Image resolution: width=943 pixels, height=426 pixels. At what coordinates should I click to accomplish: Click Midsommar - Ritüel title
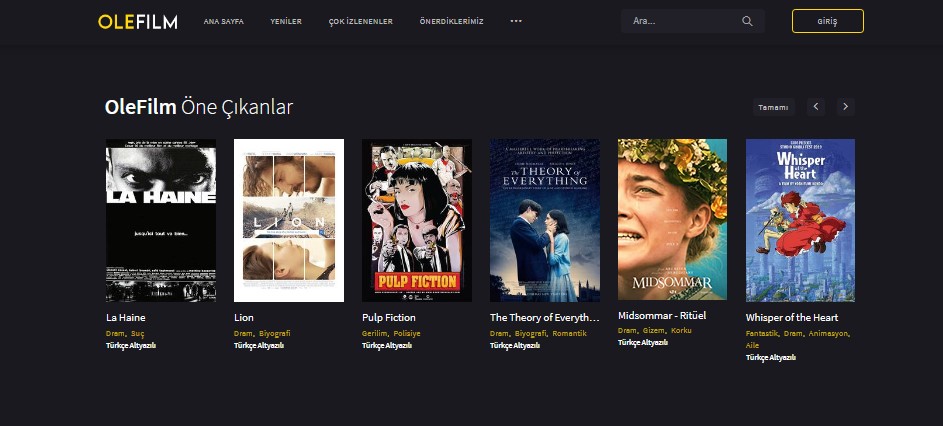[x=662, y=315]
